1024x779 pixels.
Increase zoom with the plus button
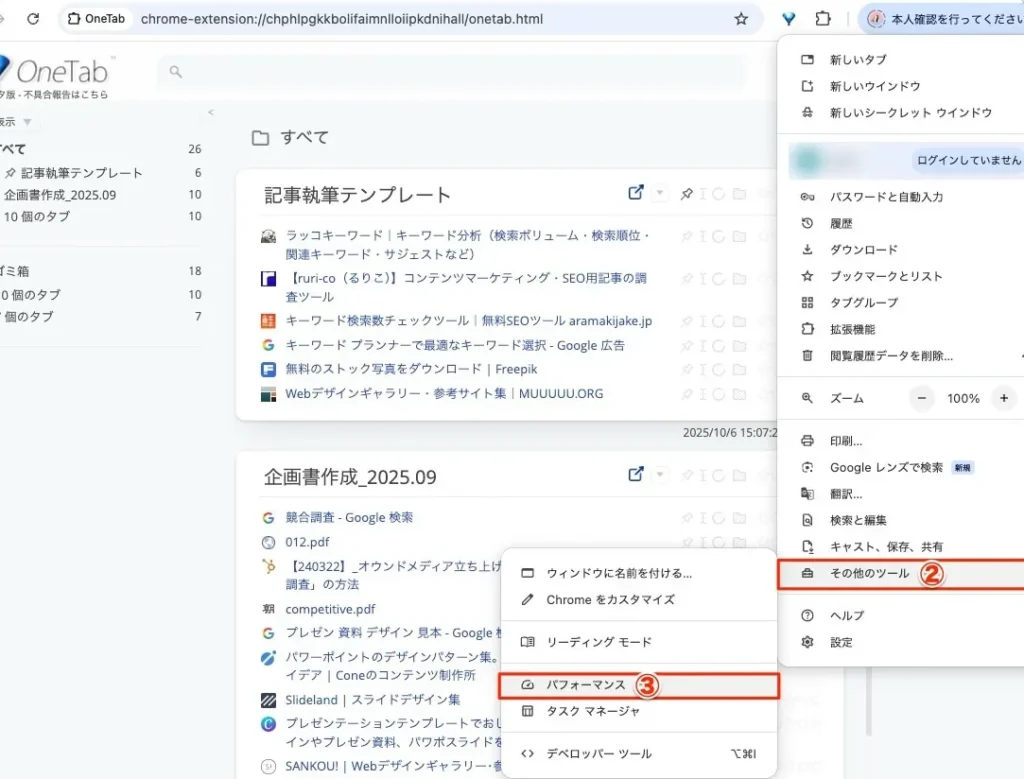[x=1004, y=398]
